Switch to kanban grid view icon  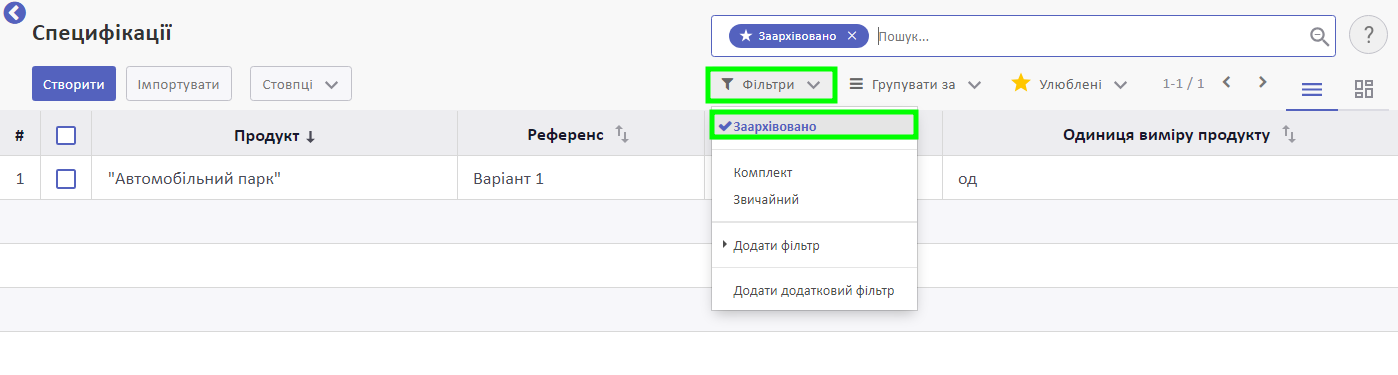coord(1364,89)
